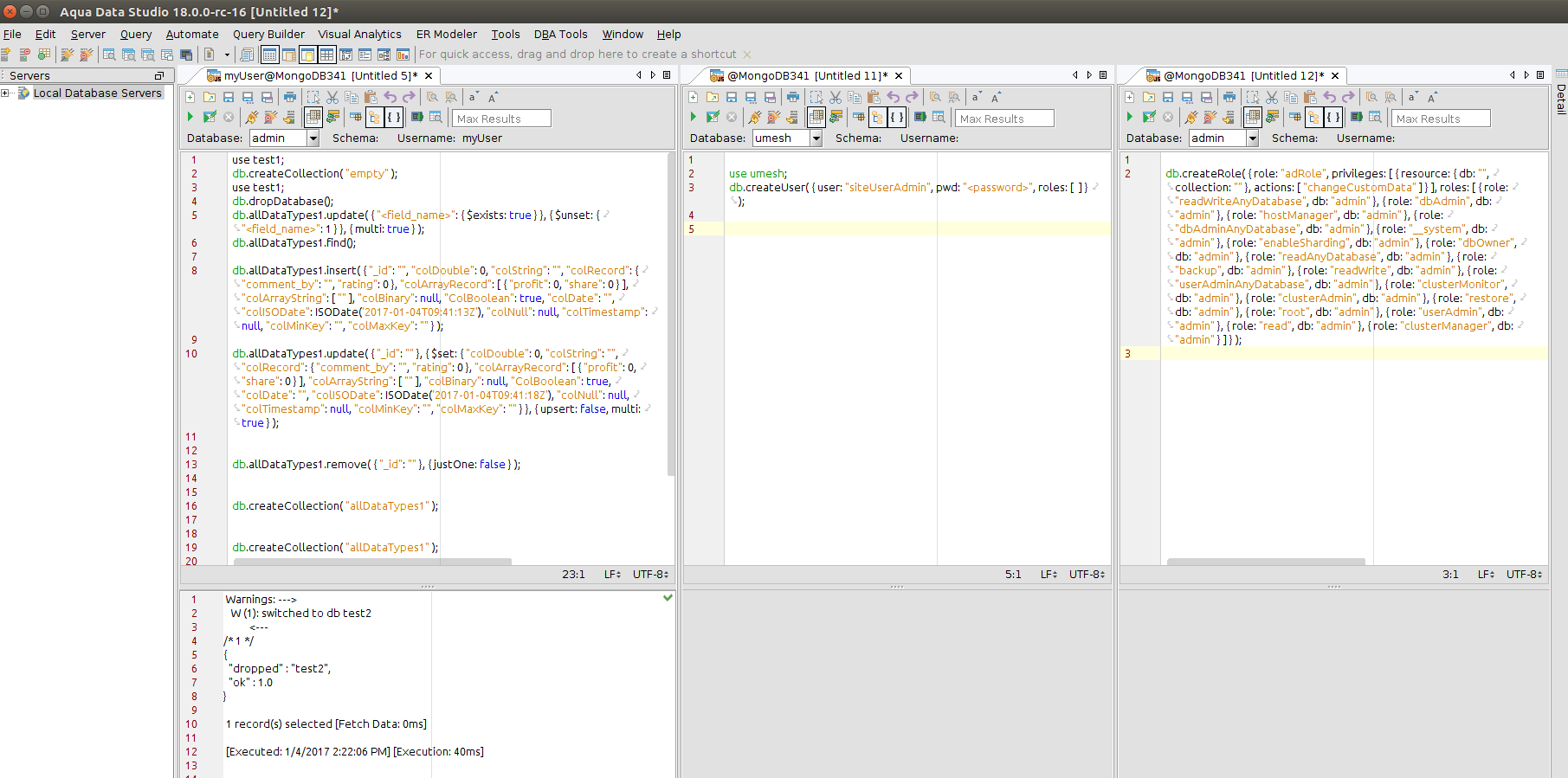Open the Database dropdown in Untitled 12 pane
1568x778 pixels.
tap(1252, 138)
